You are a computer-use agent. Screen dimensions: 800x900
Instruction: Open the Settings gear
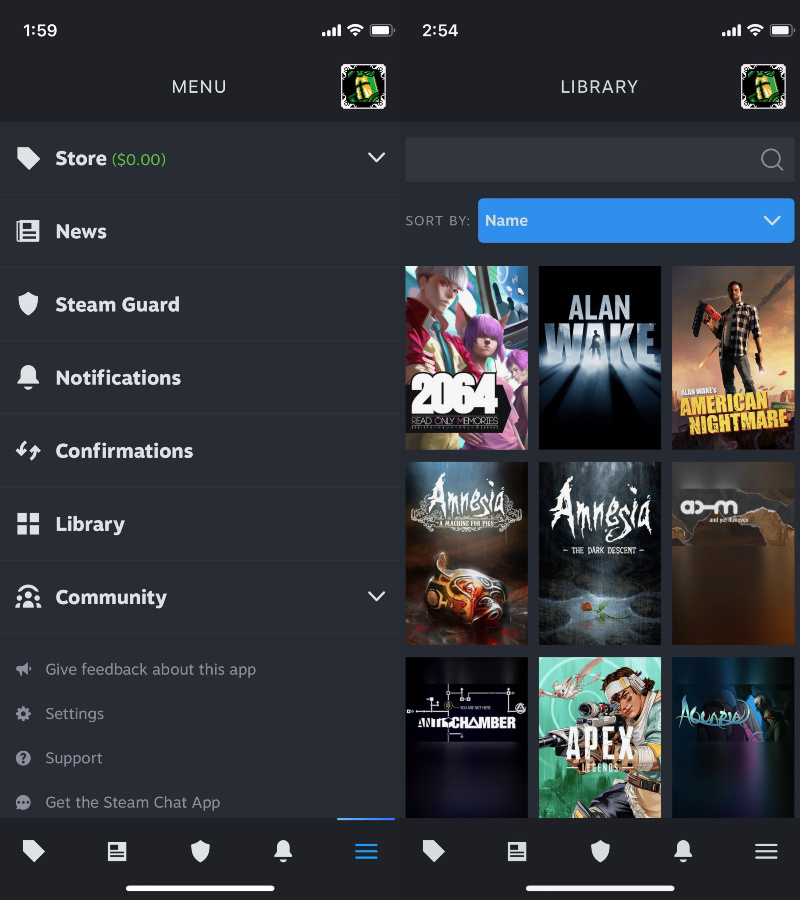(x=75, y=713)
